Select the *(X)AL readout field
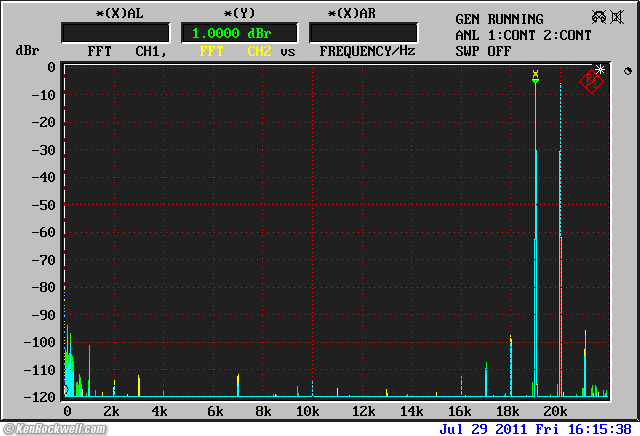The width and height of the screenshot is (640, 436). 115,33
